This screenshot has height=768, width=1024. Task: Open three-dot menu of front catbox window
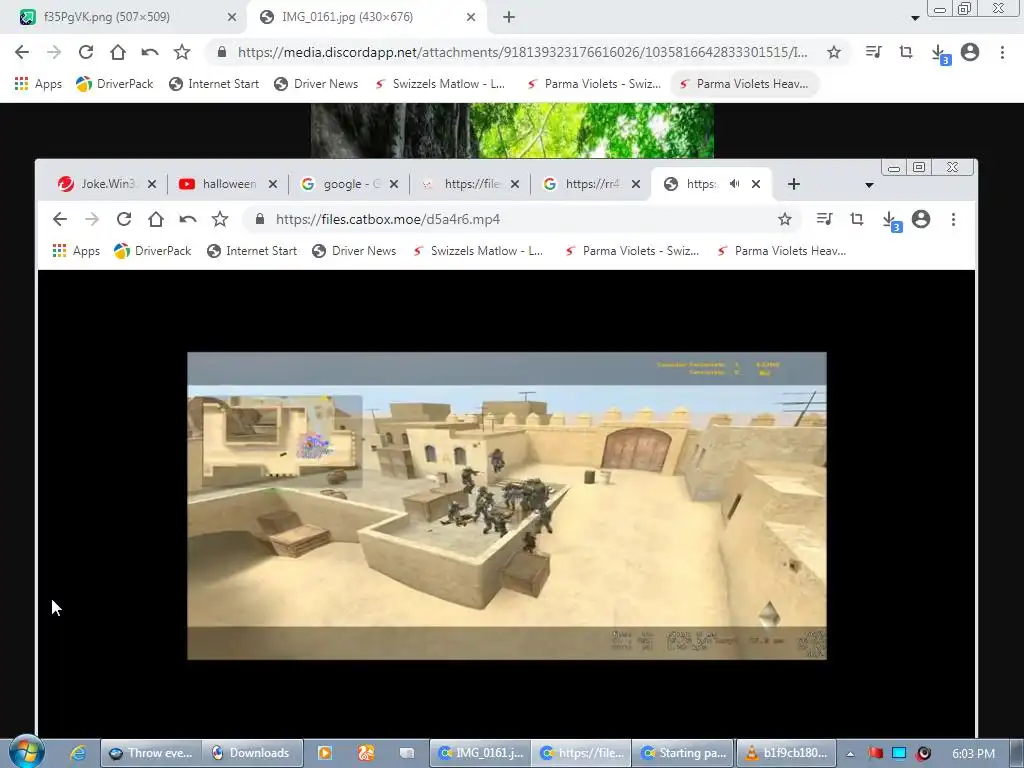click(x=953, y=219)
